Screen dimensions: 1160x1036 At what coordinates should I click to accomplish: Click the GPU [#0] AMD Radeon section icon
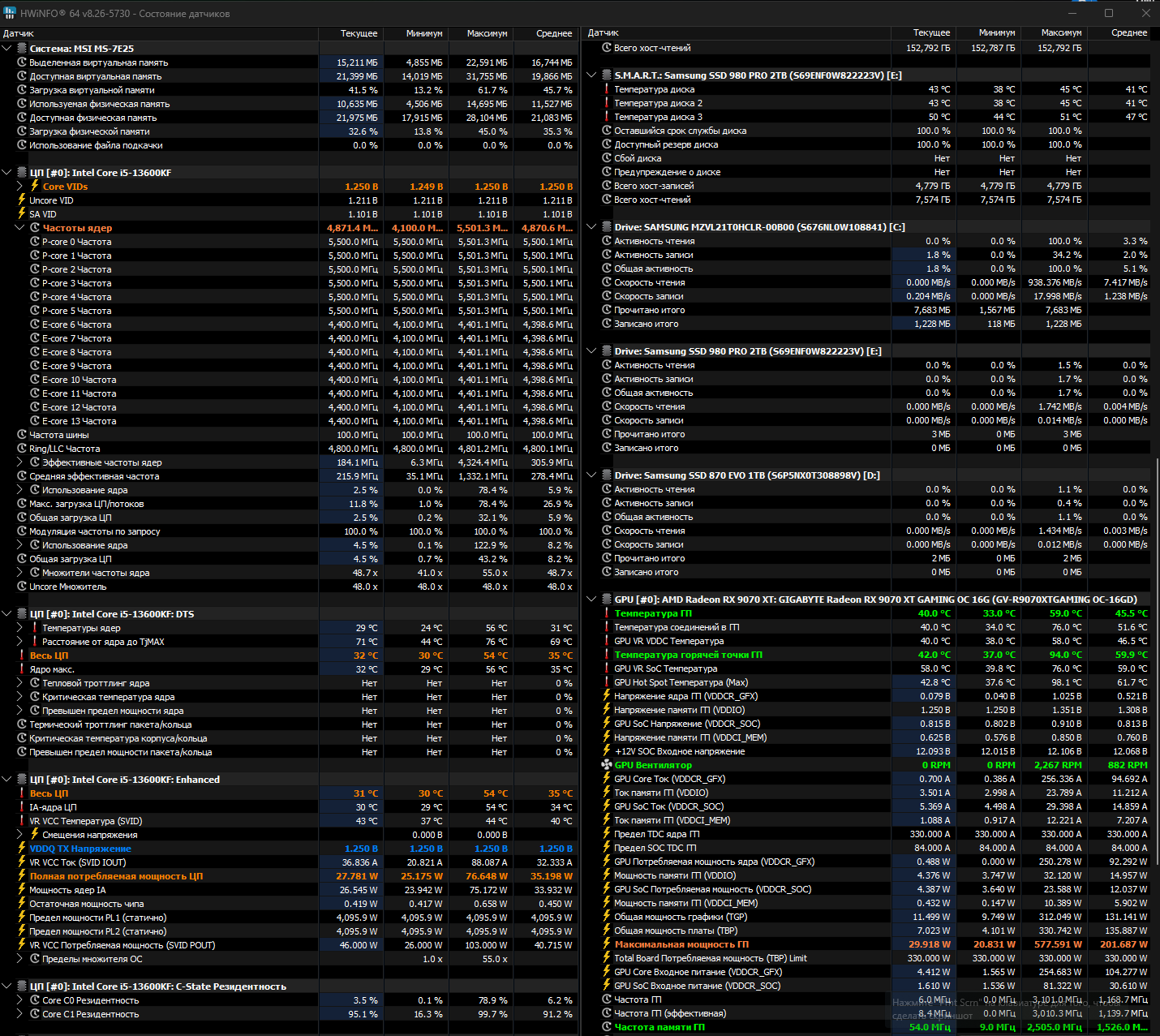[607, 600]
